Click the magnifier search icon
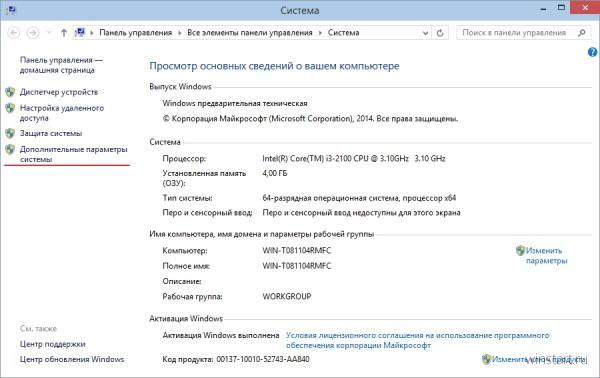The height and width of the screenshot is (378, 600). tap(582, 33)
